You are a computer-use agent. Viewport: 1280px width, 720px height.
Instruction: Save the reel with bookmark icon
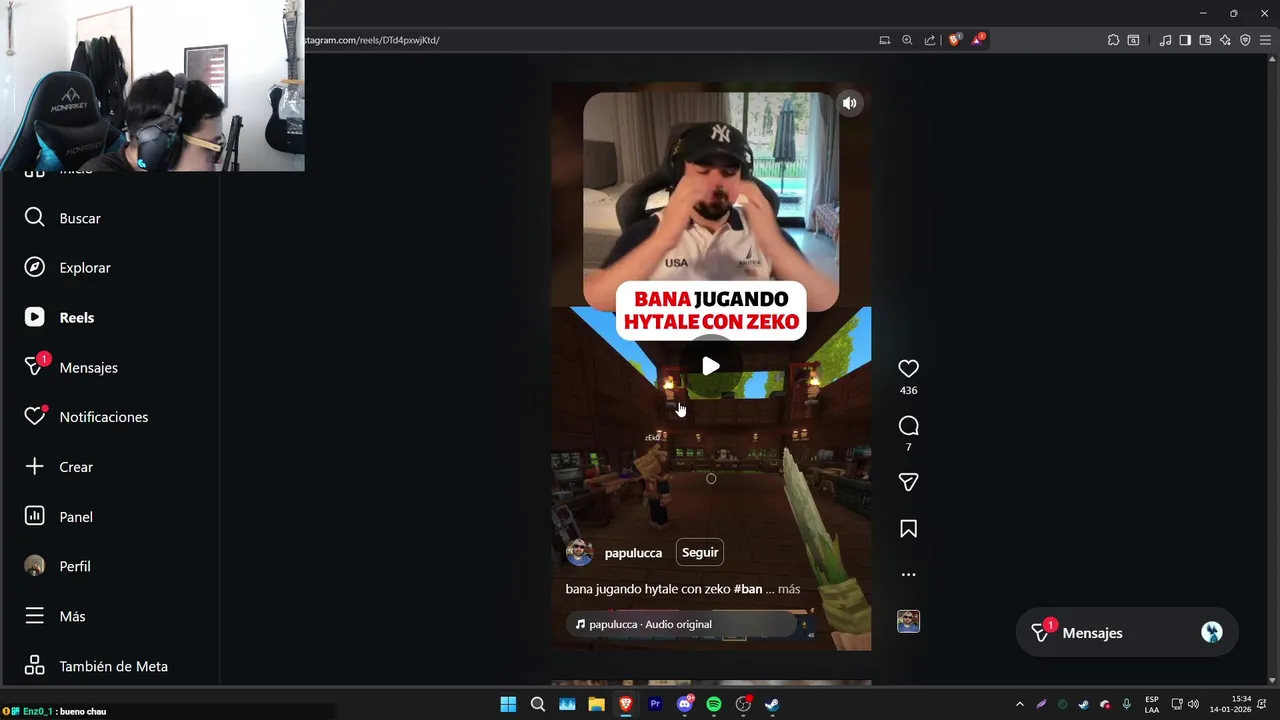click(908, 528)
